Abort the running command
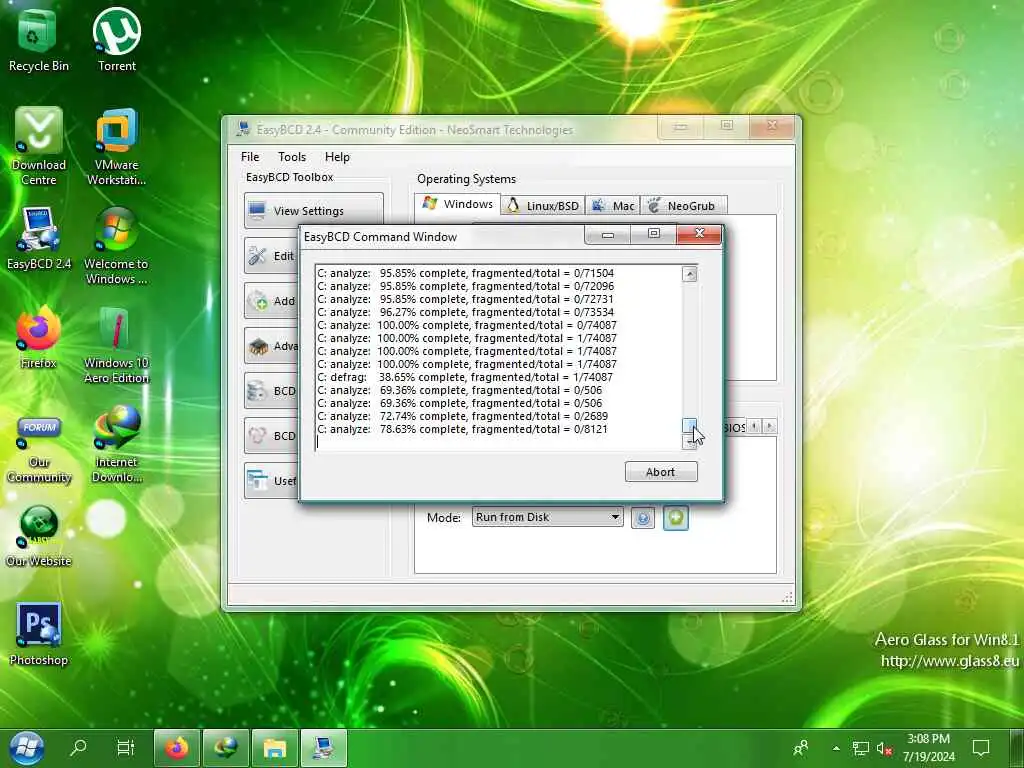 [661, 472]
